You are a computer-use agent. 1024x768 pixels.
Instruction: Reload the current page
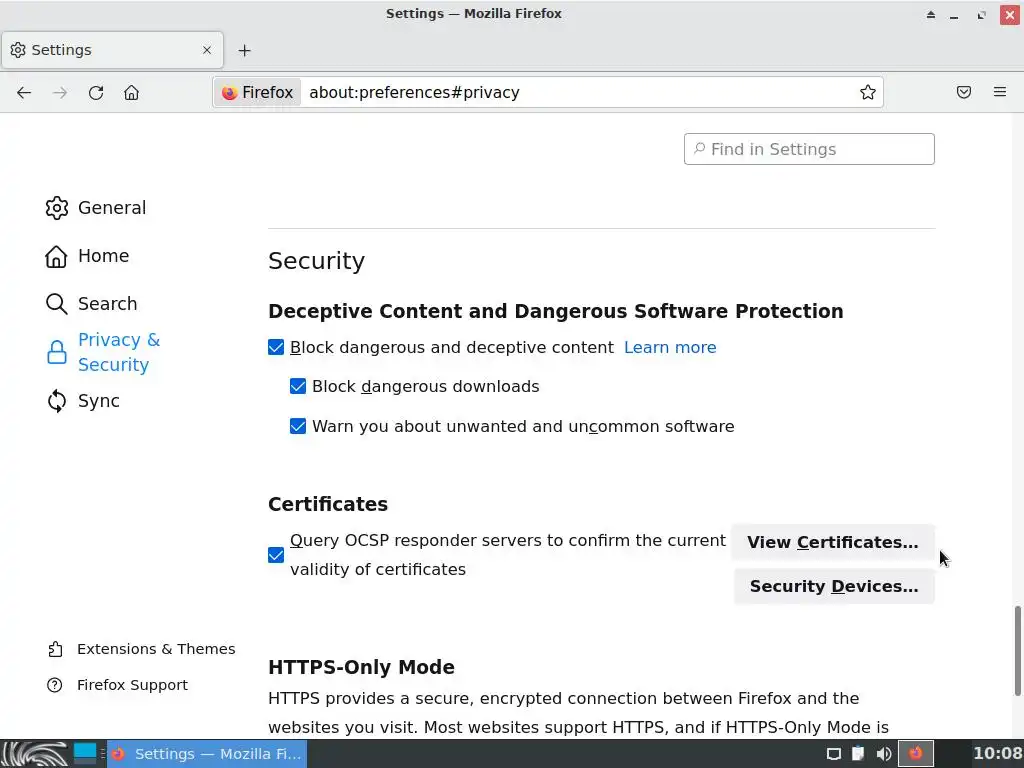point(96,92)
